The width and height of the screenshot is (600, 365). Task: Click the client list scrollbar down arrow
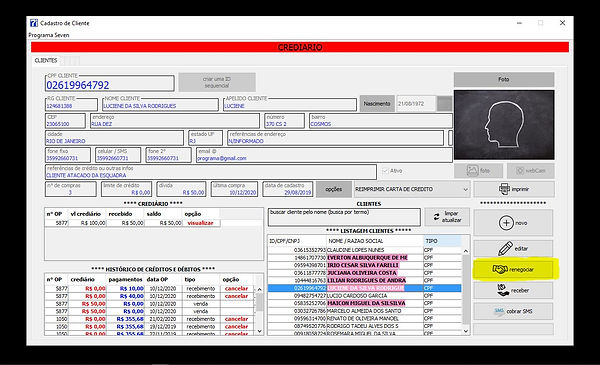[x=466, y=331]
